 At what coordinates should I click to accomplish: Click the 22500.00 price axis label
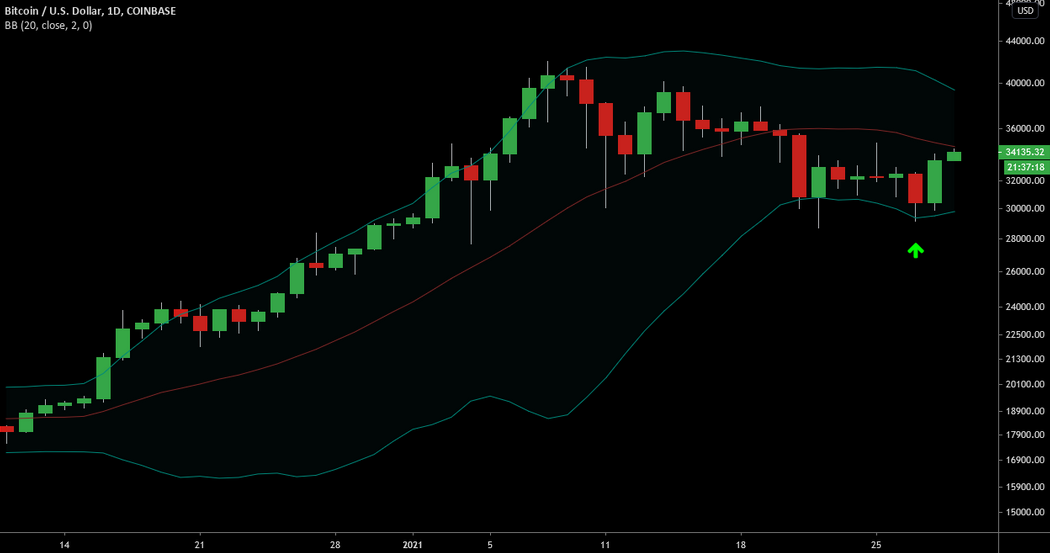point(1025,334)
